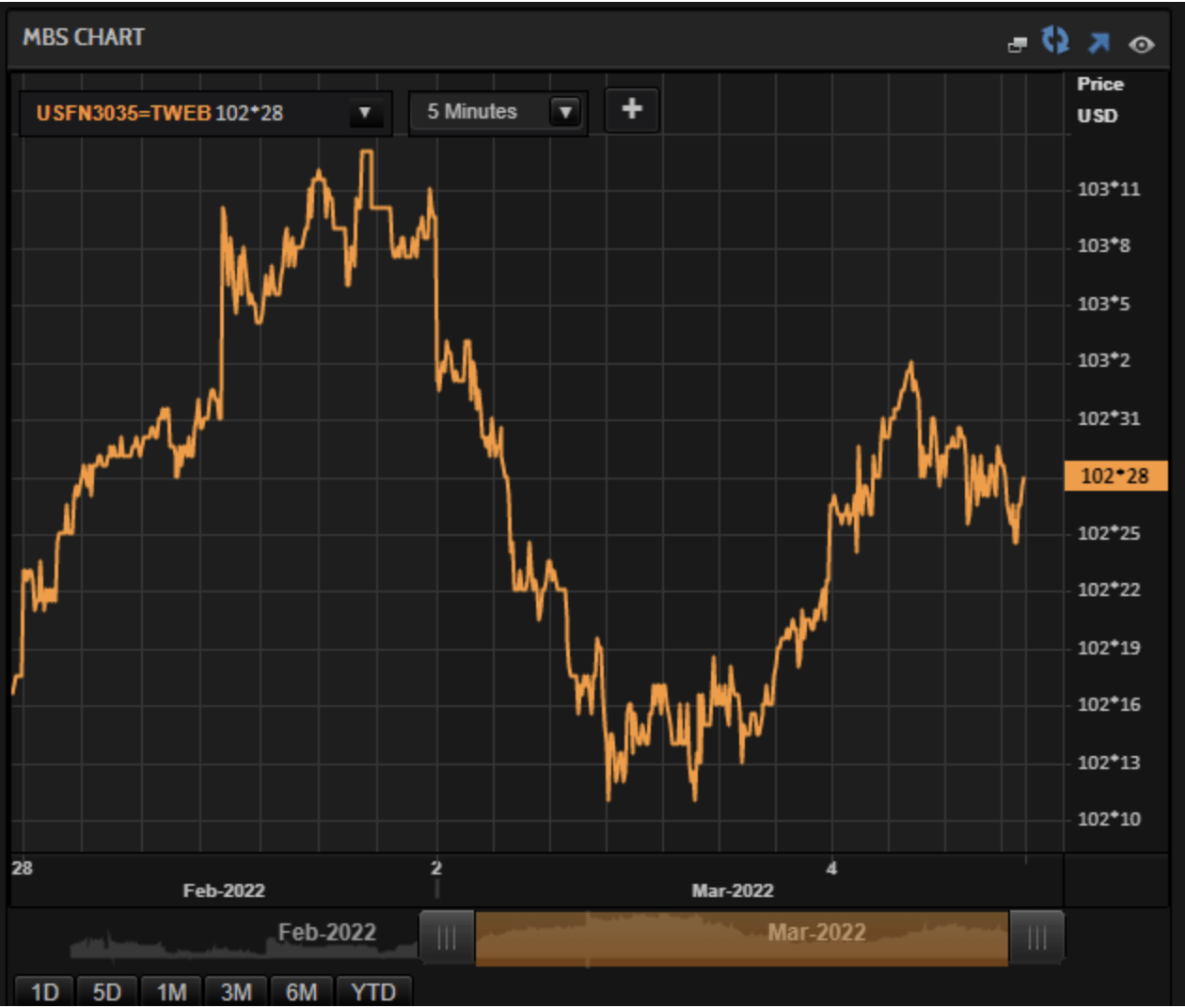Grab the left range slider handle
This screenshot has width=1185, height=1008.
click(447, 937)
